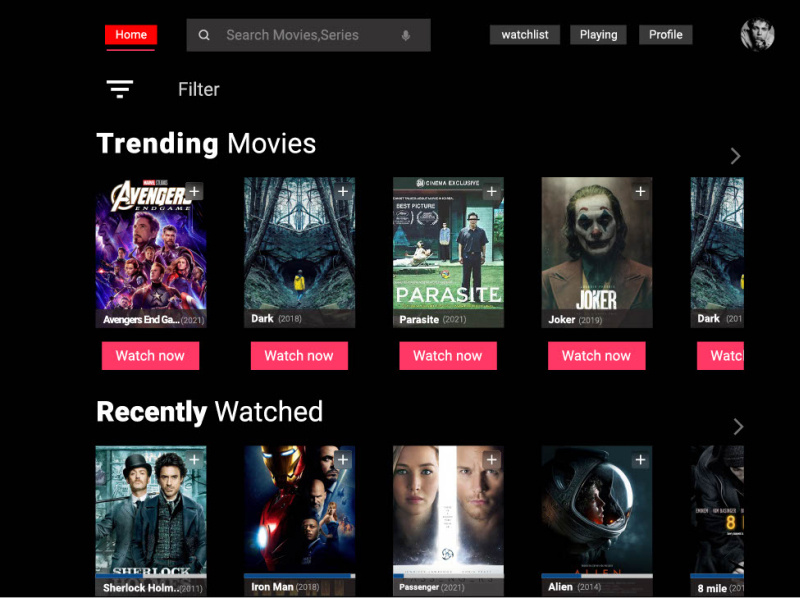The width and height of the screenshot is (800, 598).
Task: Open the Filter options icon
Action: [119, 89]
